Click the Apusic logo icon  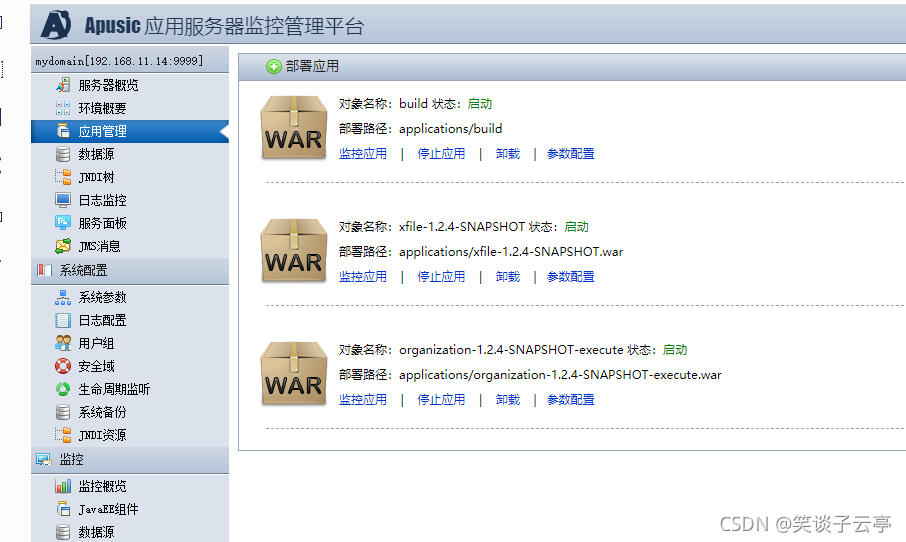pyautogui.click(x=56, y=25)
